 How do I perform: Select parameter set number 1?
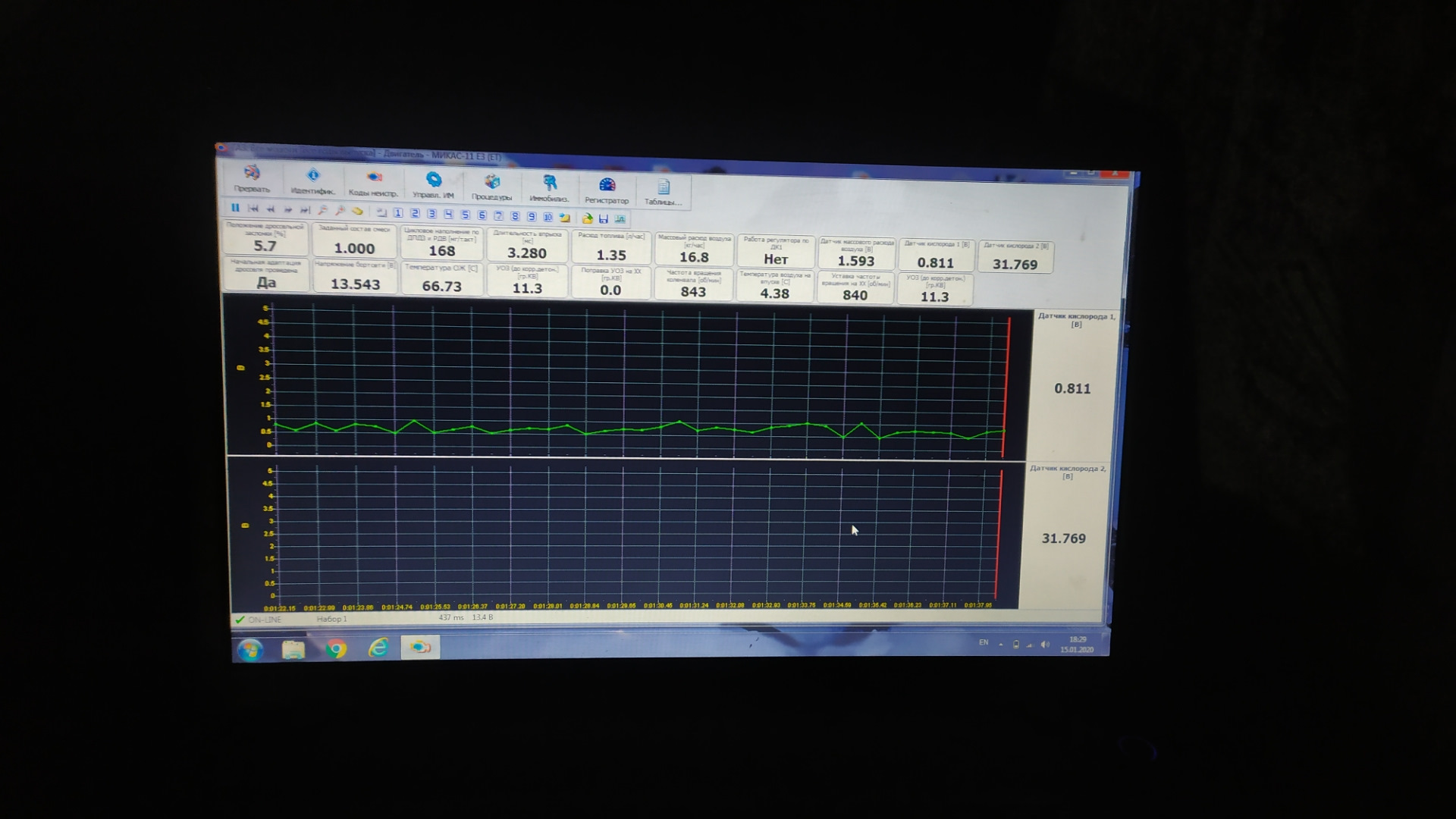click(x=398, y=213)
